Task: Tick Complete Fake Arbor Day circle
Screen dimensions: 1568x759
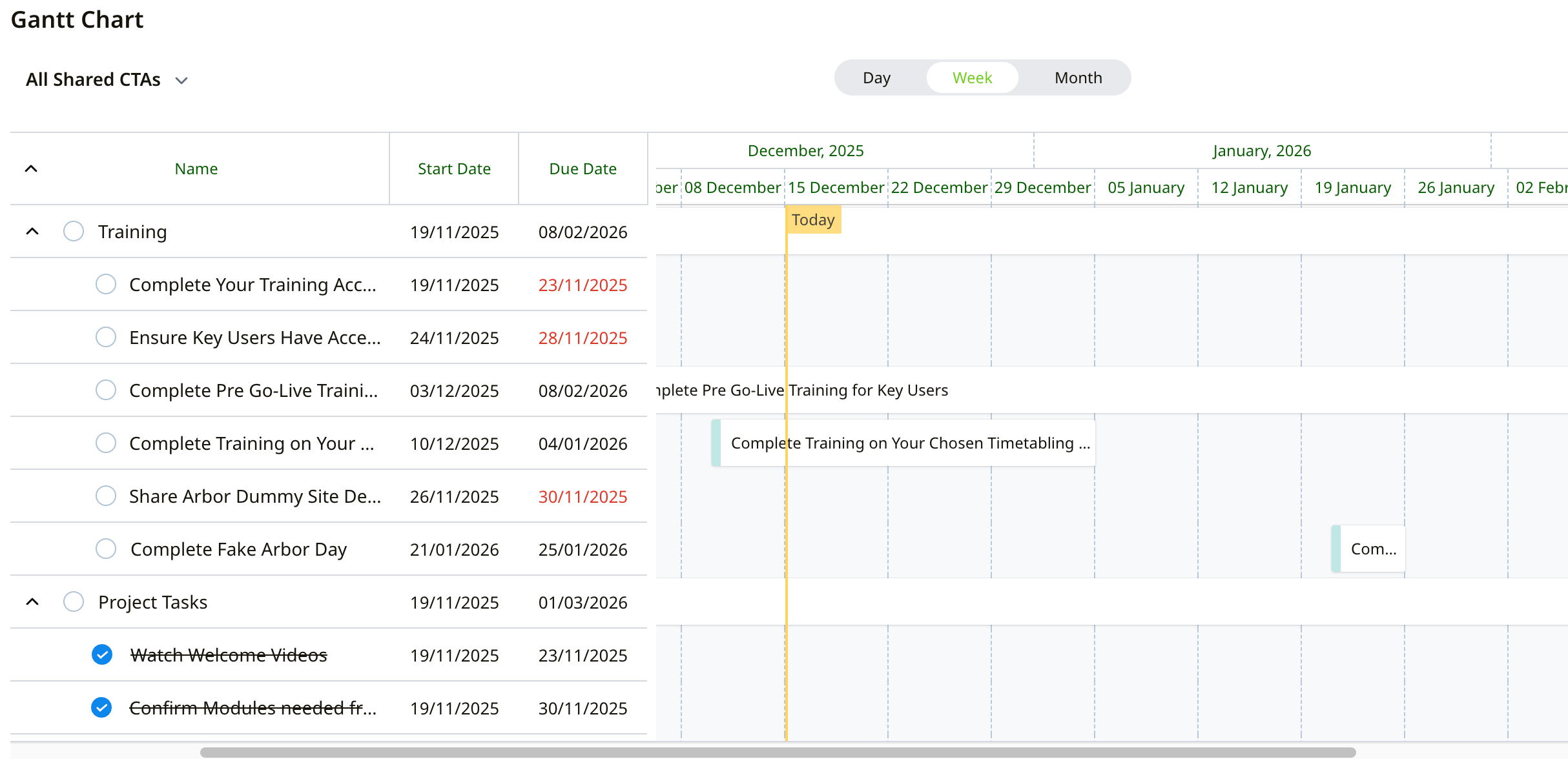Action: tap(106, 549)
